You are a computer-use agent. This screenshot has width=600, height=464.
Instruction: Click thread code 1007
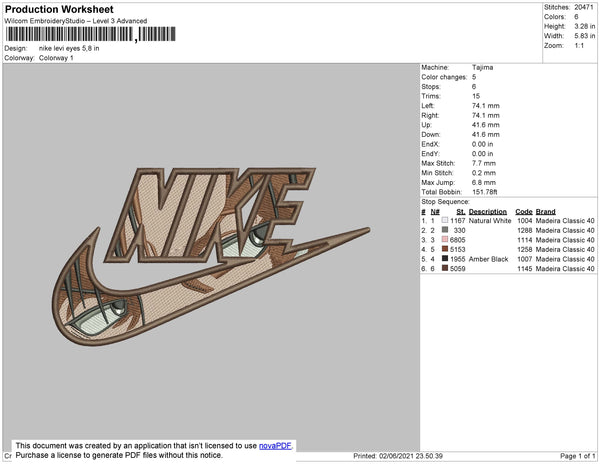click(525, 259)
